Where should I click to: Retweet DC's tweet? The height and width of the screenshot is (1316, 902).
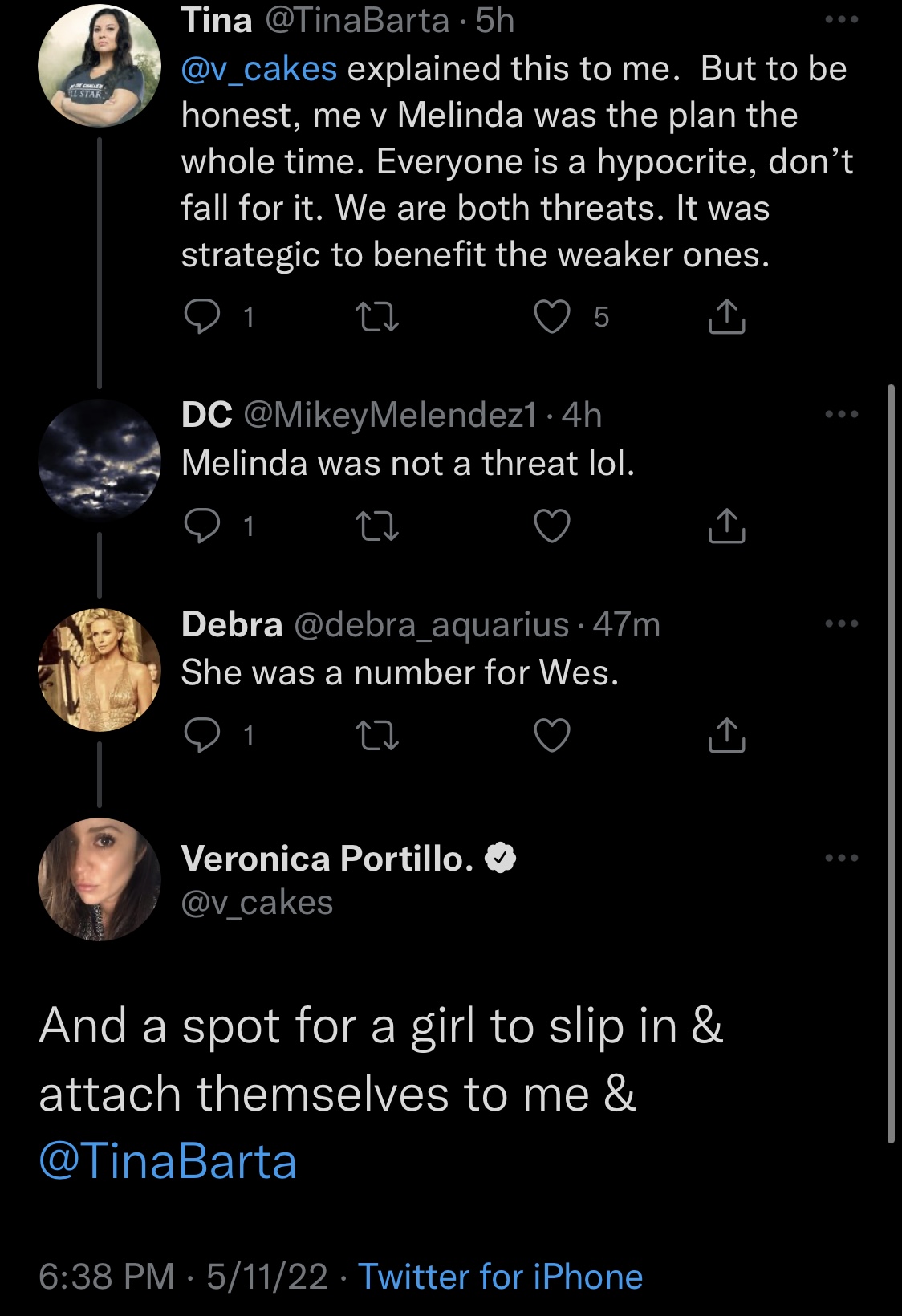(x=376, y=526)
